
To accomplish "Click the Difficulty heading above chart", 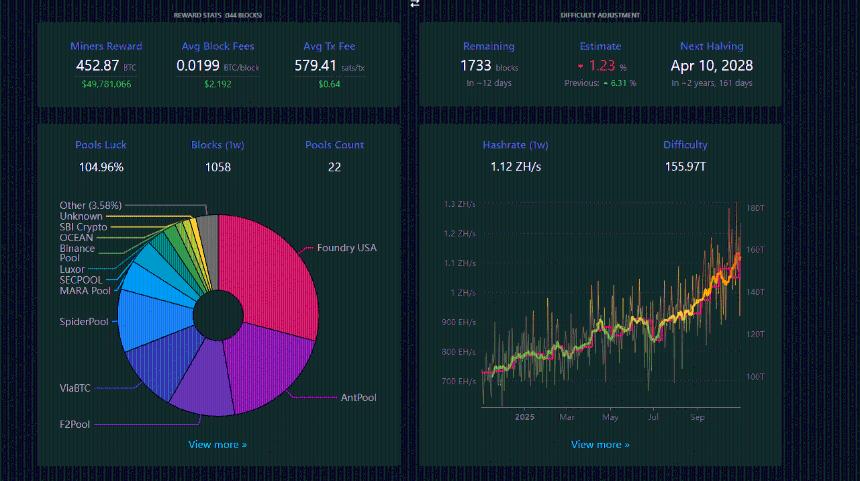I will click(x=685, y=145).
